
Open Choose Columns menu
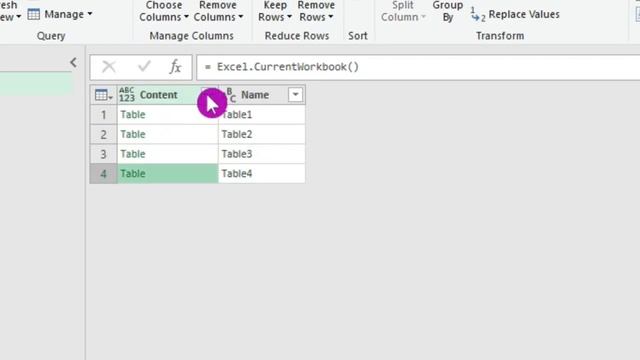click(x=164, y=11)
